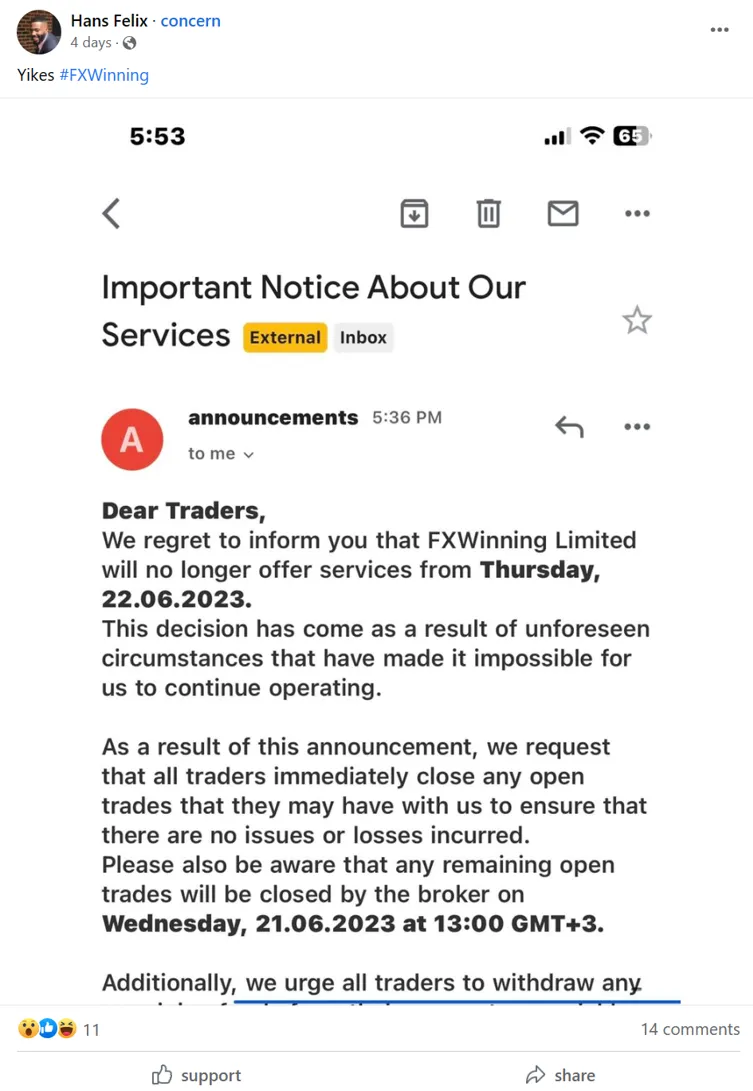Open the 14 comments
This screenshot has height=1091, width=753.
pos(690,1029)
